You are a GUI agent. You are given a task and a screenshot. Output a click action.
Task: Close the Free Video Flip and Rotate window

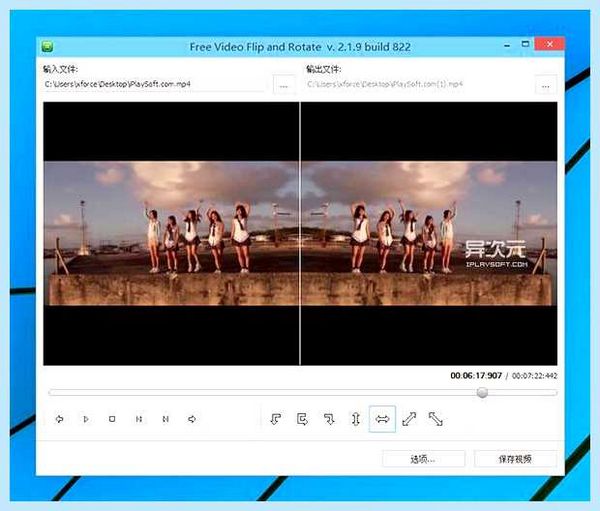pos(549,44)
